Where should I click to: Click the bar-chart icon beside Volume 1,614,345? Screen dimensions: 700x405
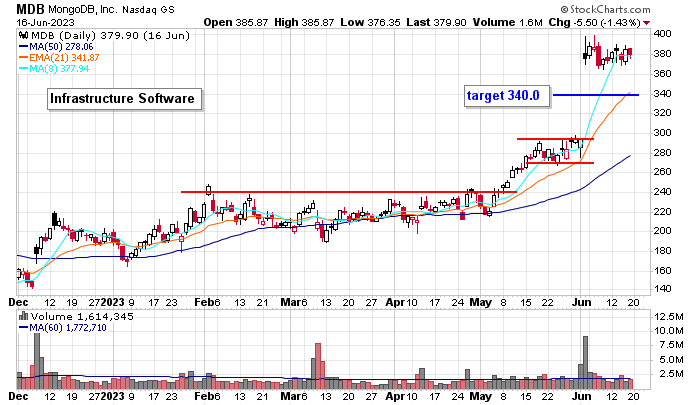[x=24, y=316]
